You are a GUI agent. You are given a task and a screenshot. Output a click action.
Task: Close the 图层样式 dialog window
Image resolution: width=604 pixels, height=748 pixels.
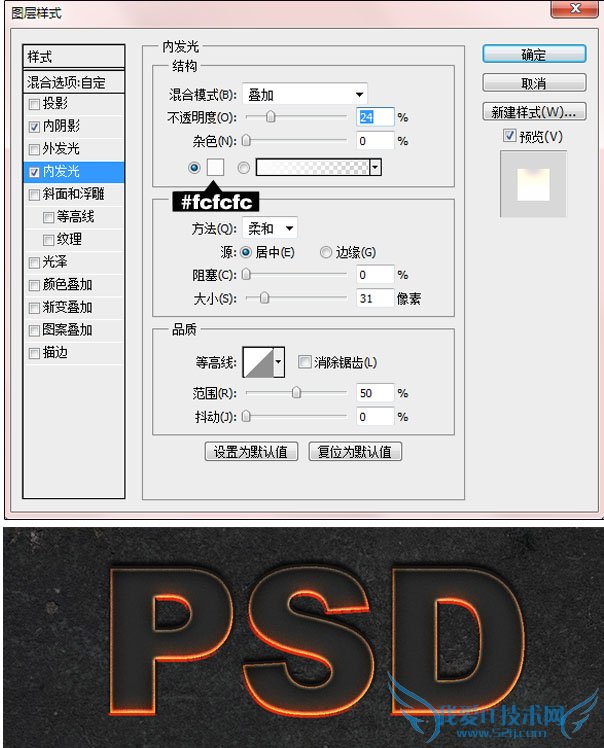coord(575,8)
